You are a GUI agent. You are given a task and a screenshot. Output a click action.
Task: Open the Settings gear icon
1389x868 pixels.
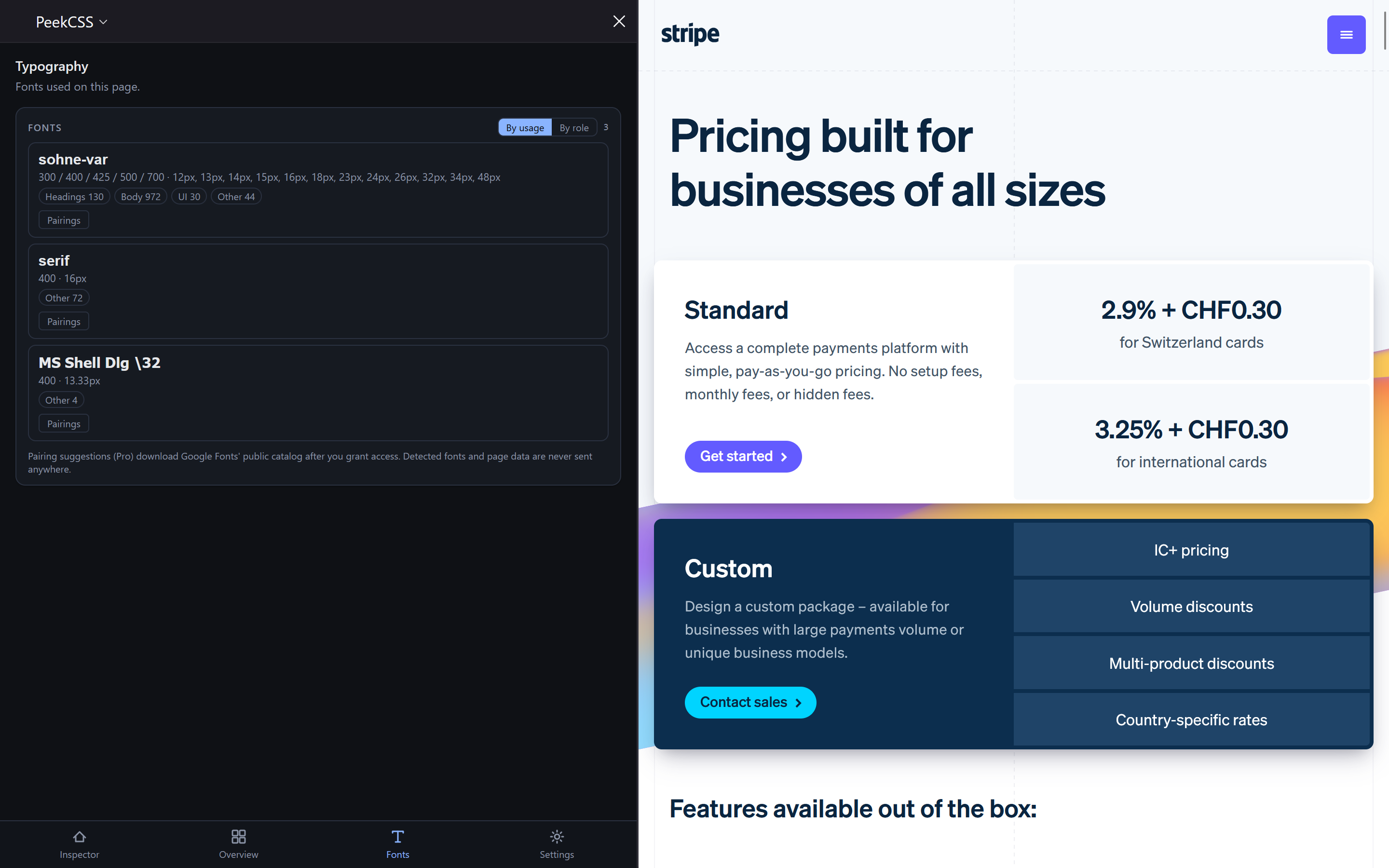(556, 837)
